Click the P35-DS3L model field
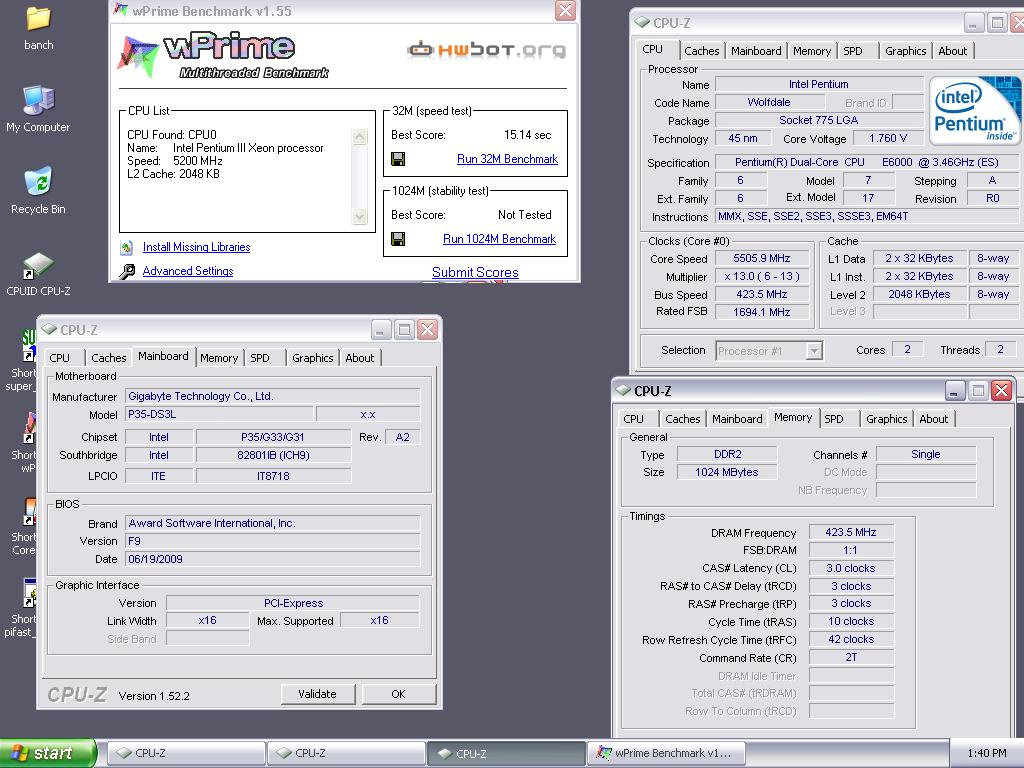This screenshot has width=1024, height=768. 218,414
